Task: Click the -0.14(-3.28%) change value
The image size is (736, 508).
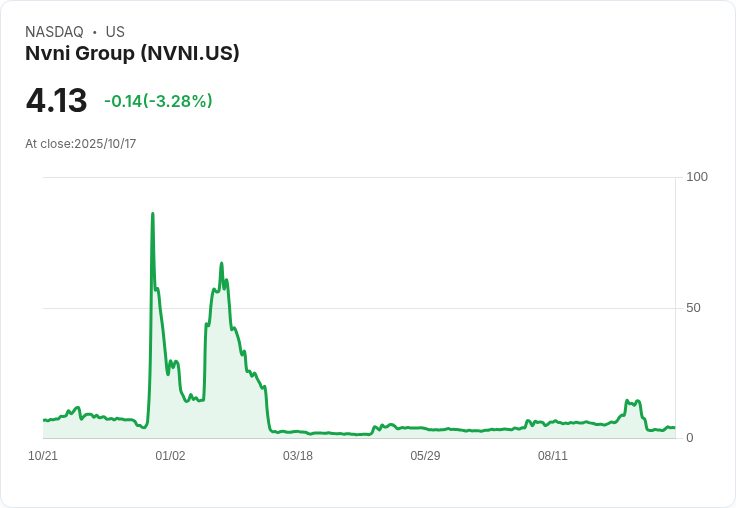Action: pos(158,101)
